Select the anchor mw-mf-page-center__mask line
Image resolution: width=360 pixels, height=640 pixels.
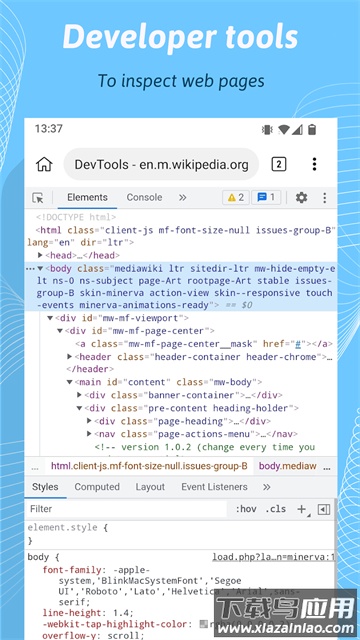204,344
